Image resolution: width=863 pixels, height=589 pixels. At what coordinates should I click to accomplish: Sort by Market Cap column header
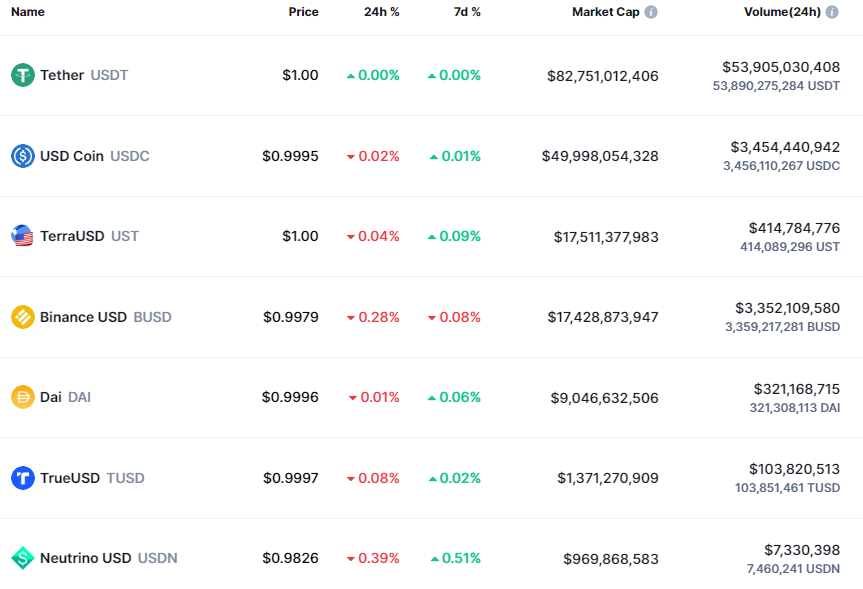605,12
